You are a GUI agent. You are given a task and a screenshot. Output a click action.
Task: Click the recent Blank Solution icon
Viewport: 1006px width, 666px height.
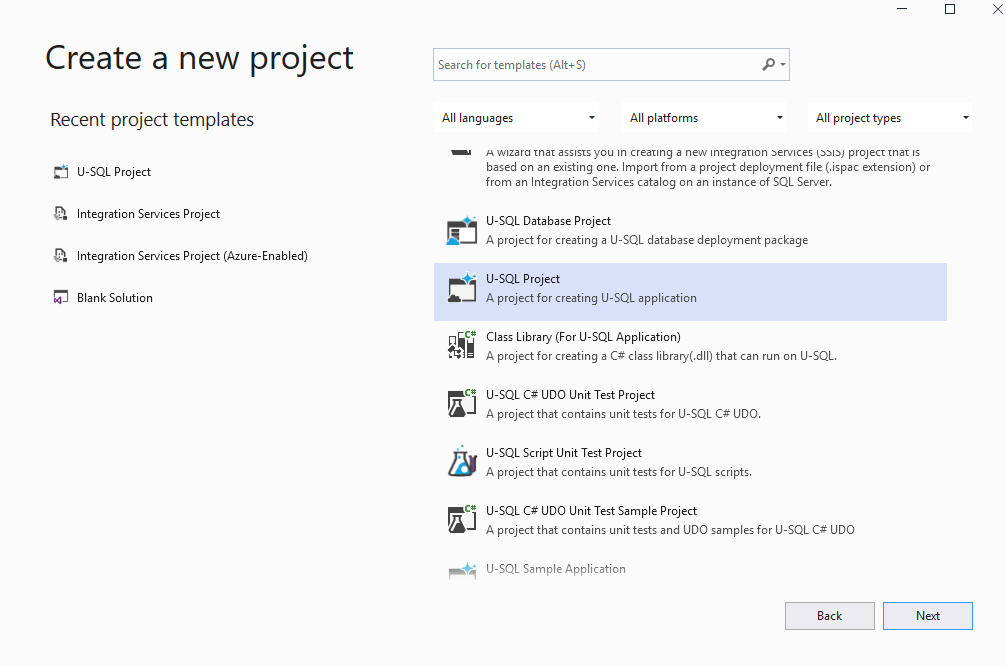pos(61,298)
